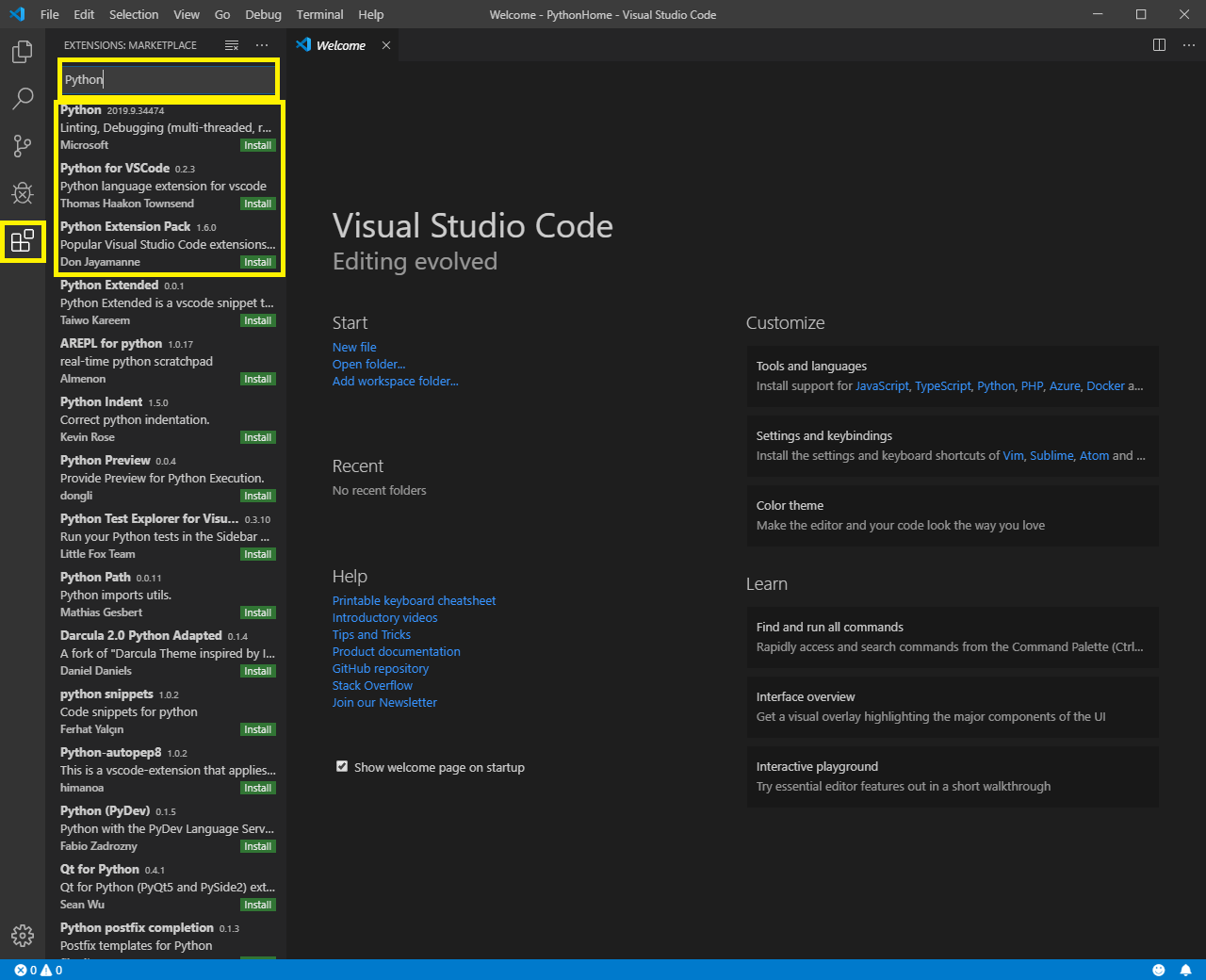Install the Microsoft Python extension
The image size is (1206, 980).
(257, 145)
